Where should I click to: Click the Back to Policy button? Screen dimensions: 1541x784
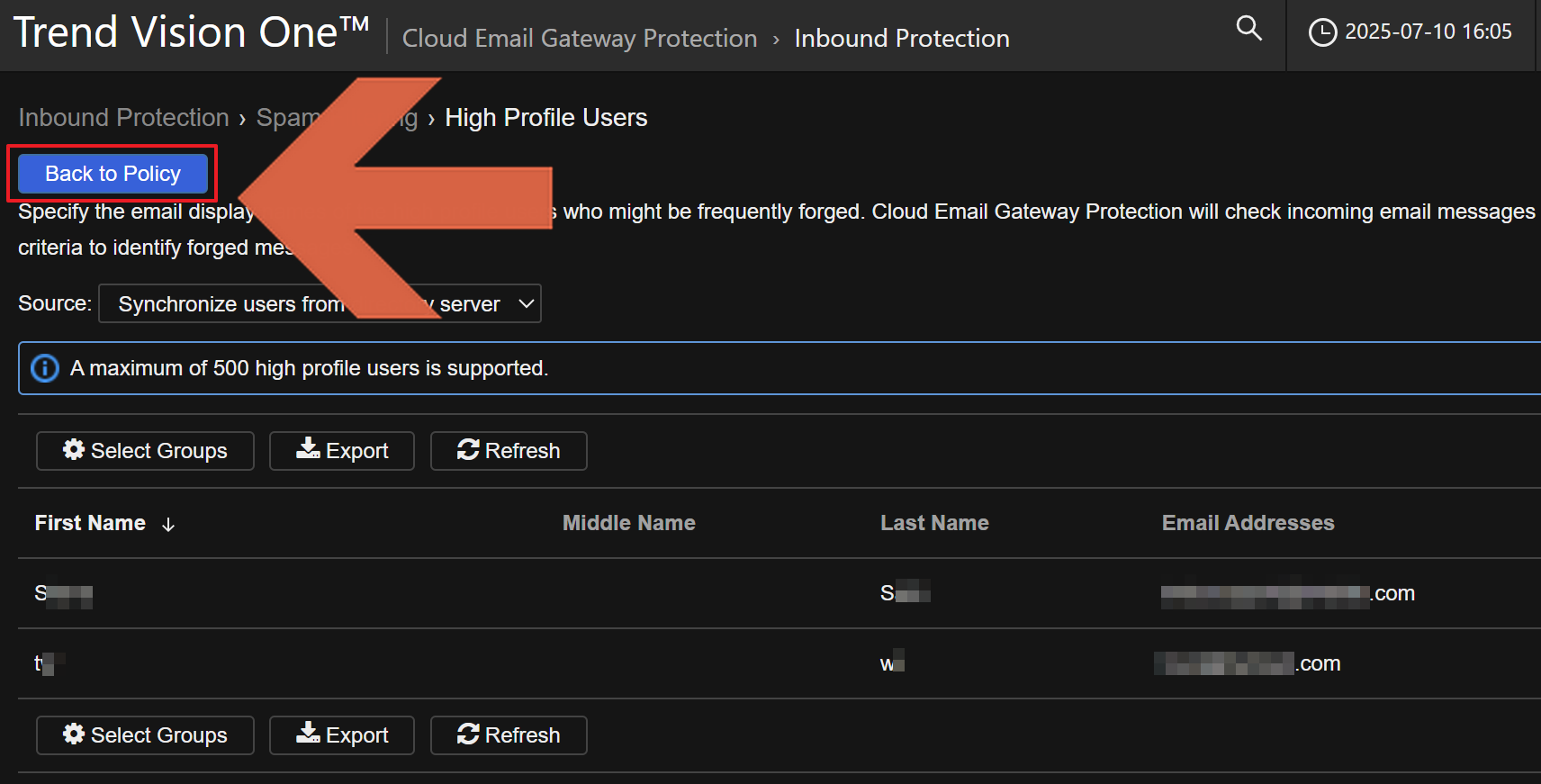pos(113,174)
